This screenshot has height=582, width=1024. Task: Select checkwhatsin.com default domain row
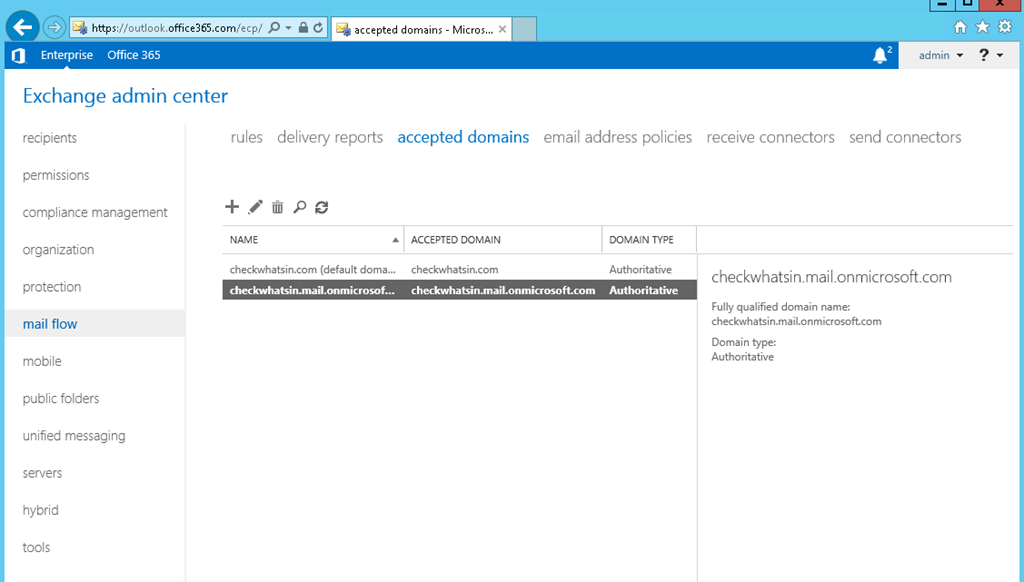pos(459,270)
